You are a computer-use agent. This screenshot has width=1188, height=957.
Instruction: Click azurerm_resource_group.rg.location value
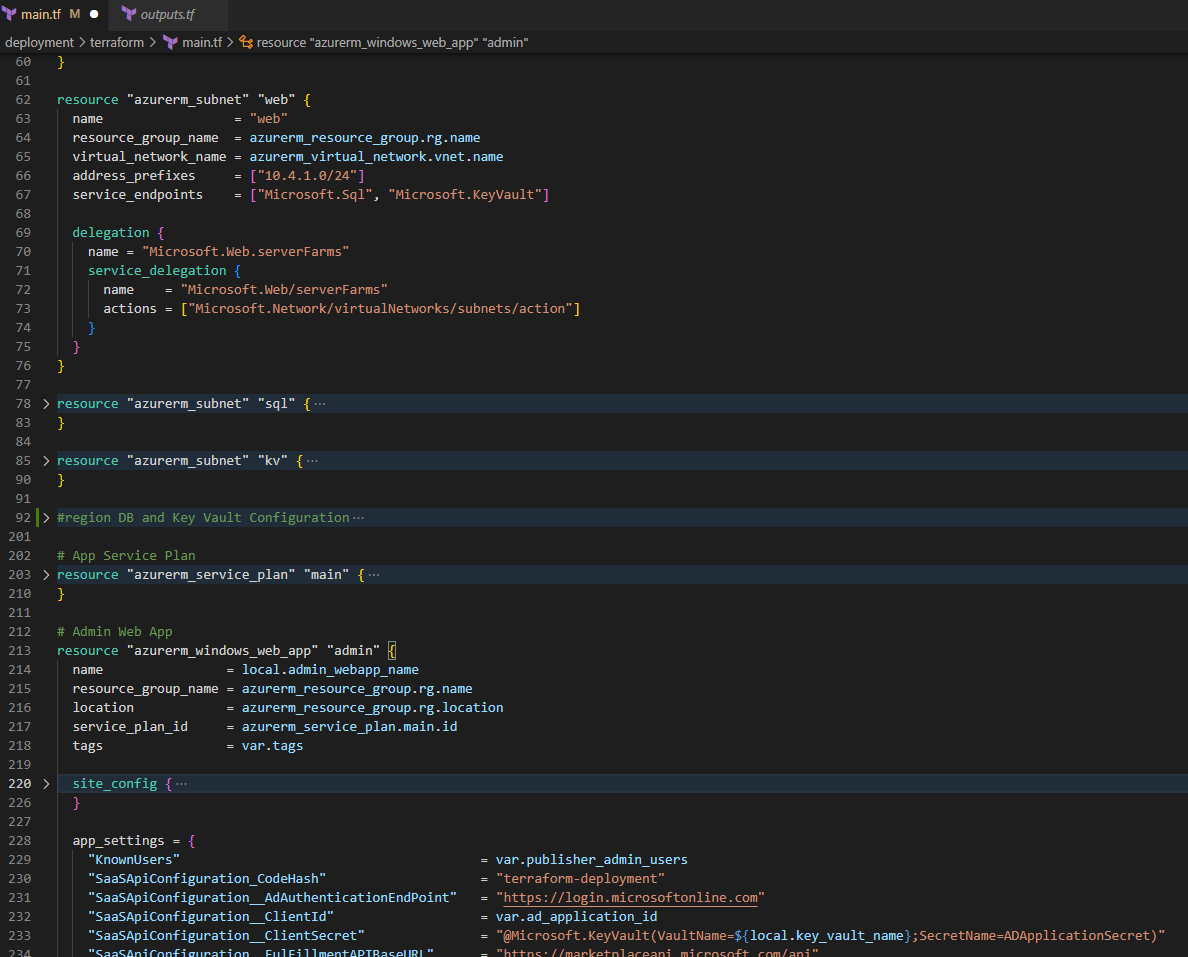pyautogui.click(x=373, y=707)
